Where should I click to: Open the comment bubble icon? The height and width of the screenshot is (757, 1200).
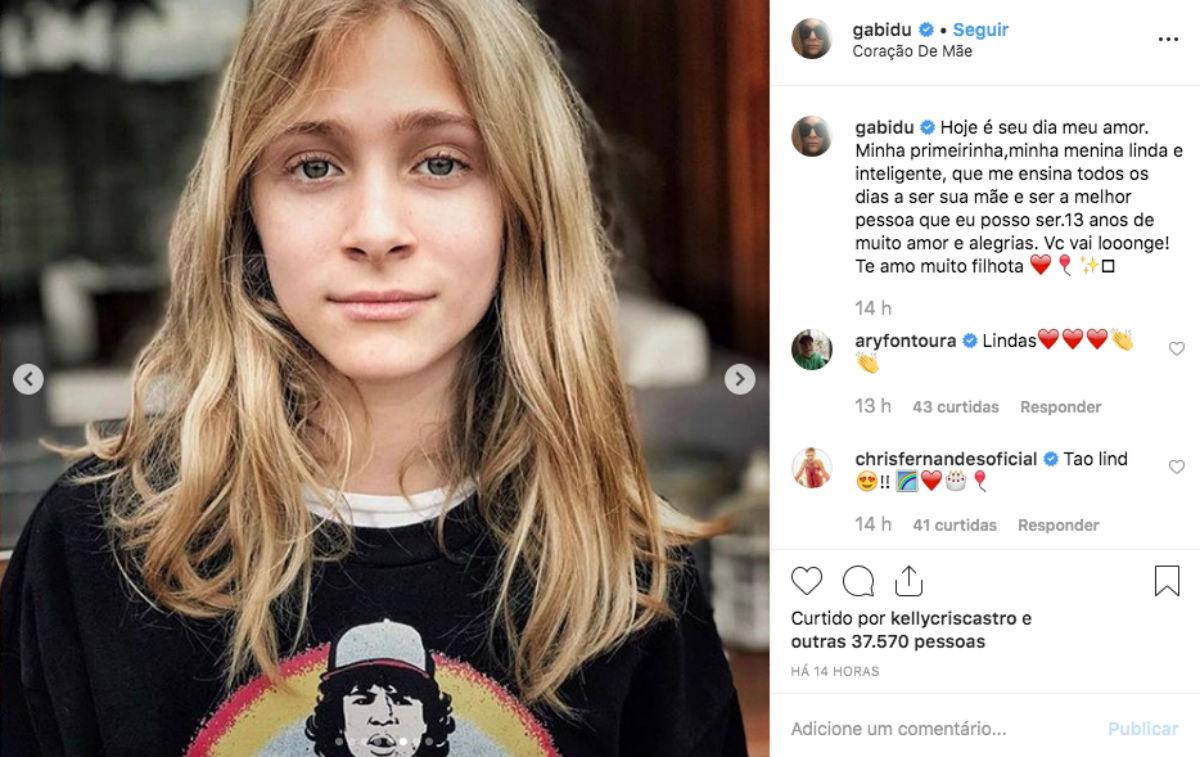pos(858,581)
